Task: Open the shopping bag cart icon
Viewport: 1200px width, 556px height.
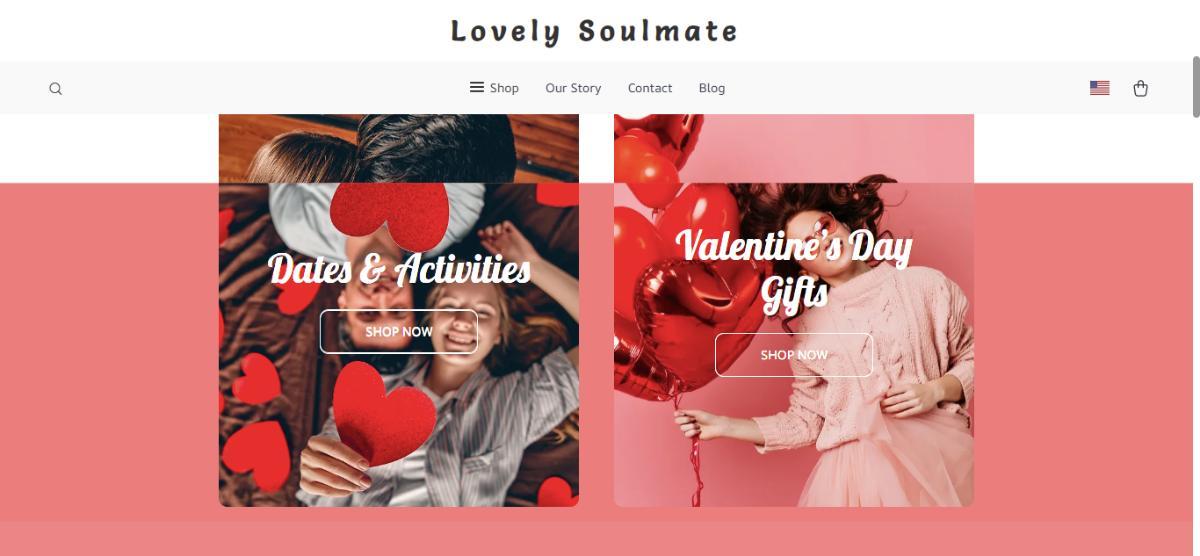Action: (x=1140, y=88)
